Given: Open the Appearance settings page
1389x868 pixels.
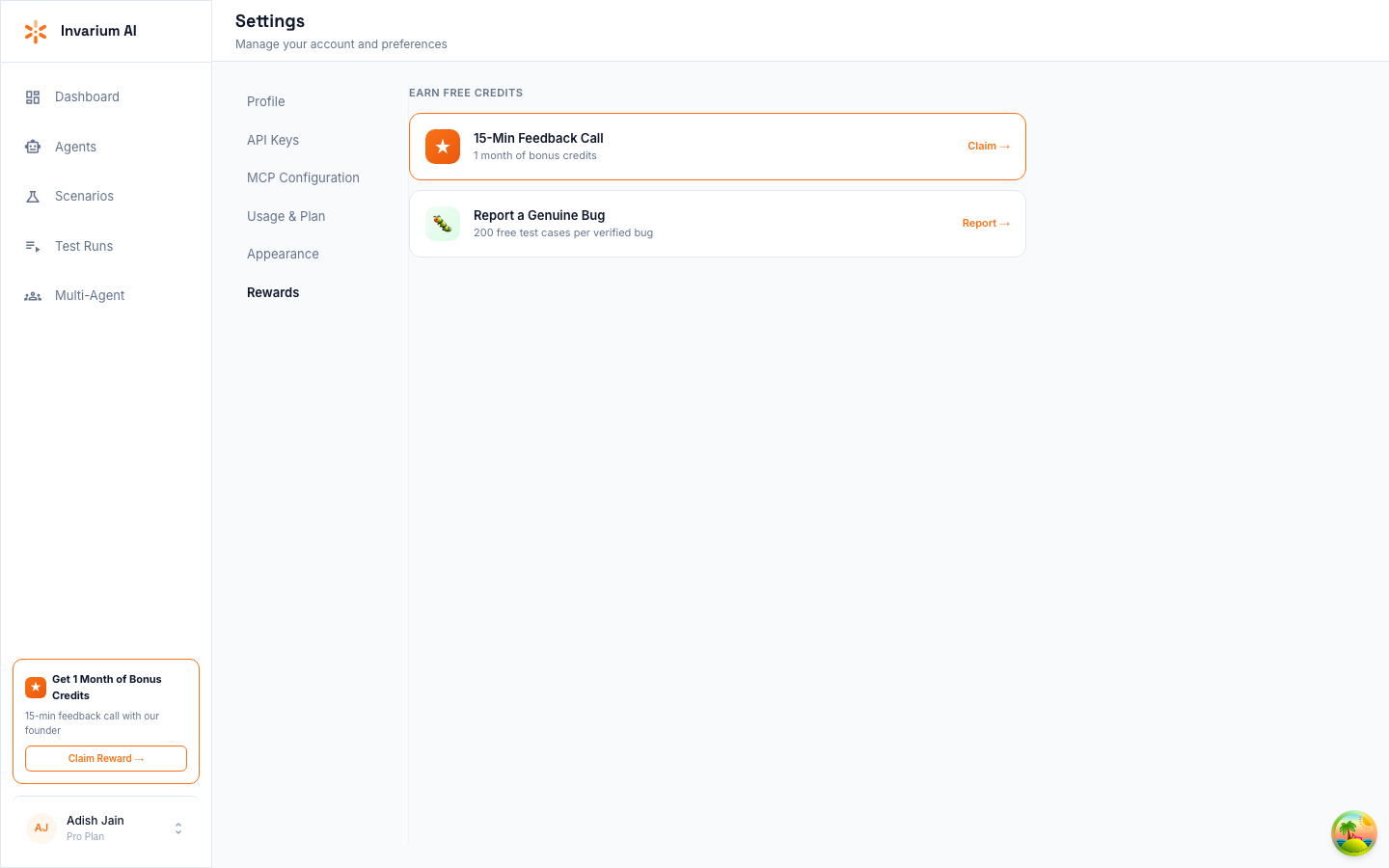Looking at the screenshot, I should 283,254.
